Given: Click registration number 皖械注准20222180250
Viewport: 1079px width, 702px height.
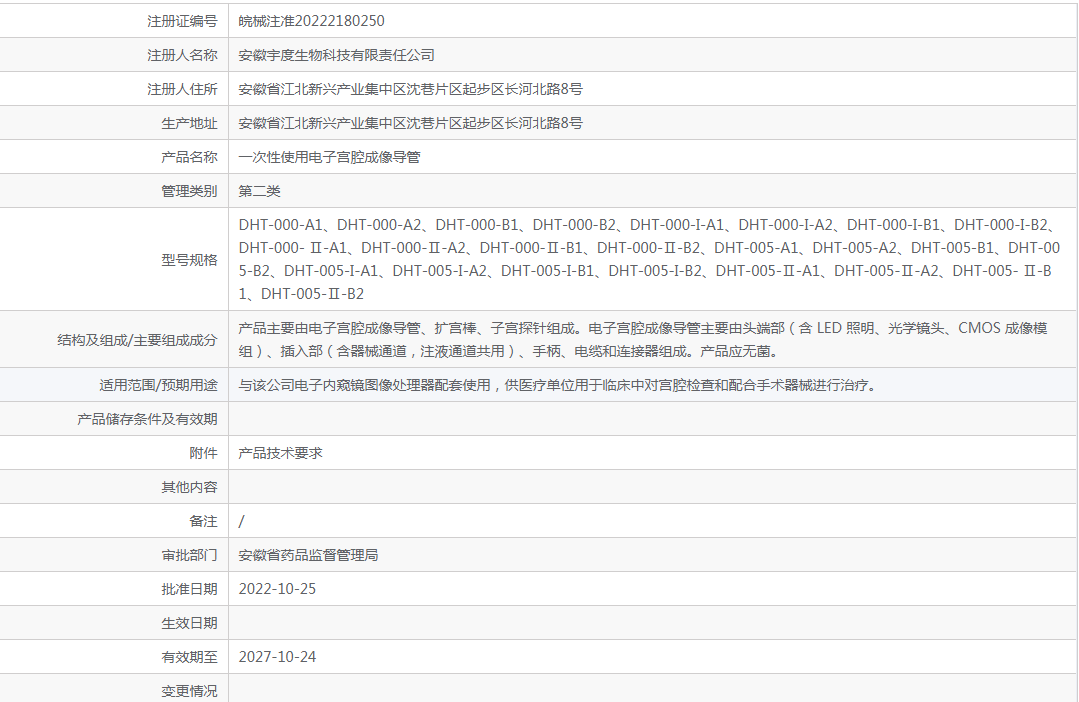Looking at the screenshot, I should [311, 21].
